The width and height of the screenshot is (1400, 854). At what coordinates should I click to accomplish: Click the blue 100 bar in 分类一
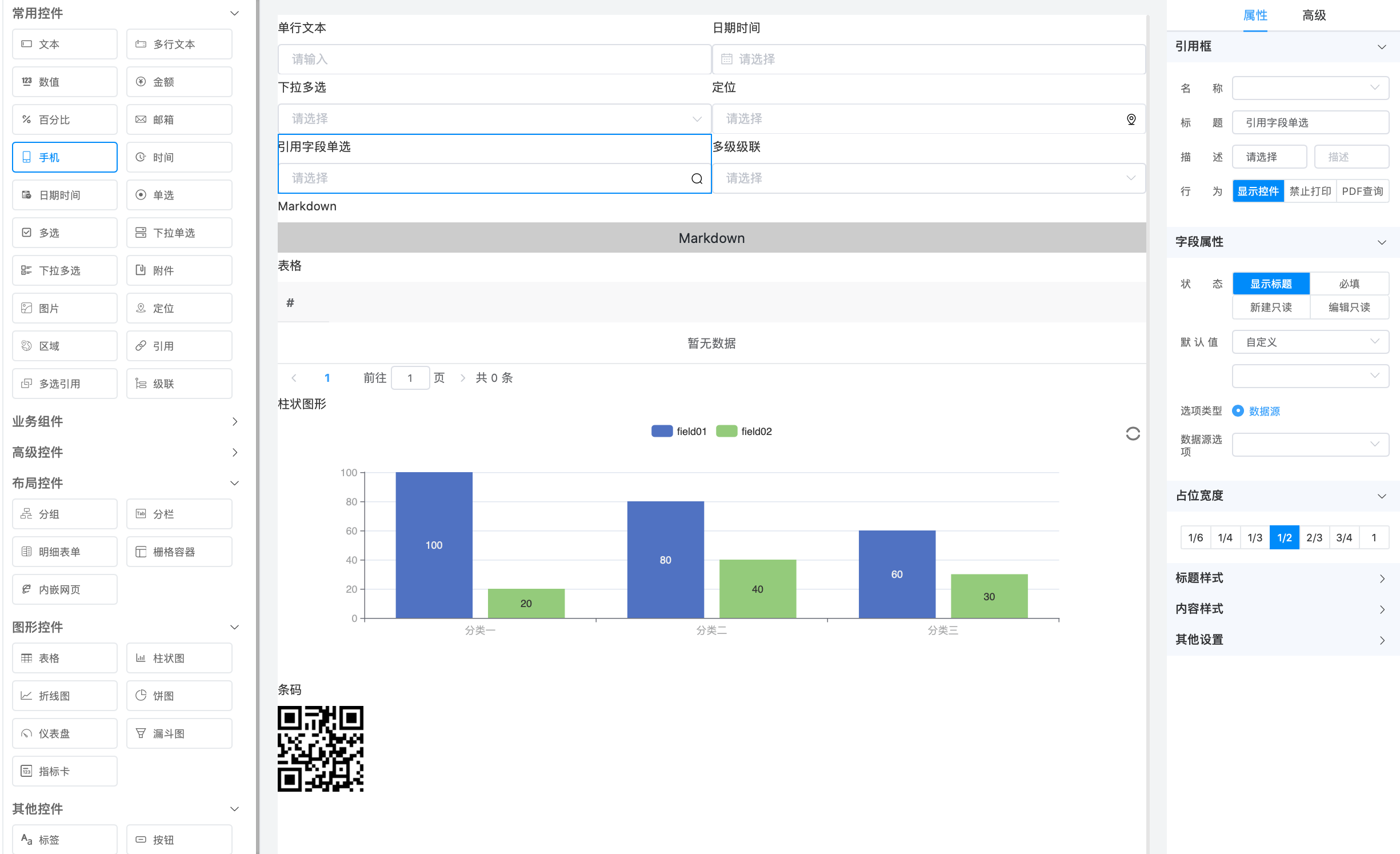(434, 545)
